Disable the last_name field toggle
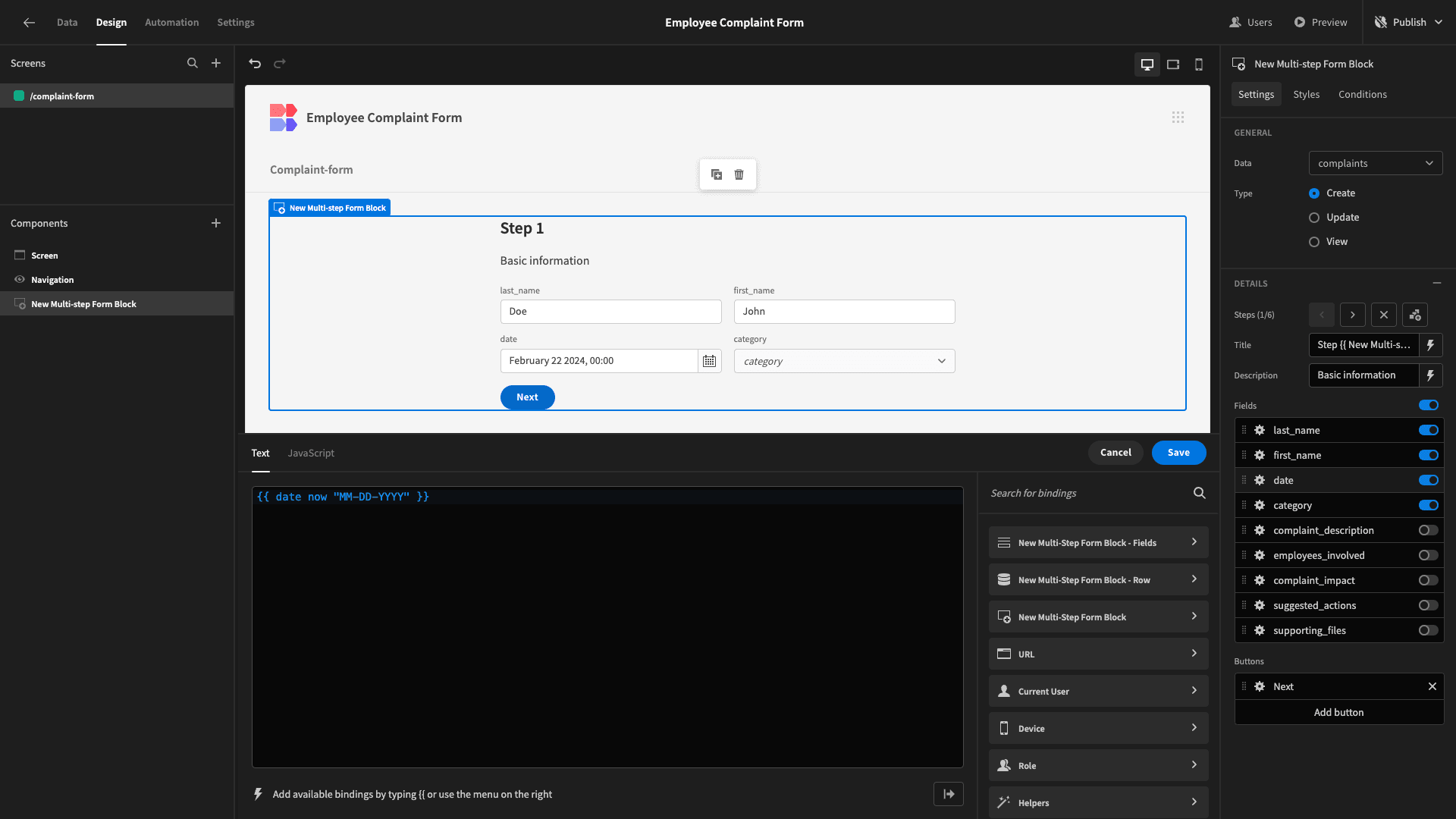 coord(1429,430)
